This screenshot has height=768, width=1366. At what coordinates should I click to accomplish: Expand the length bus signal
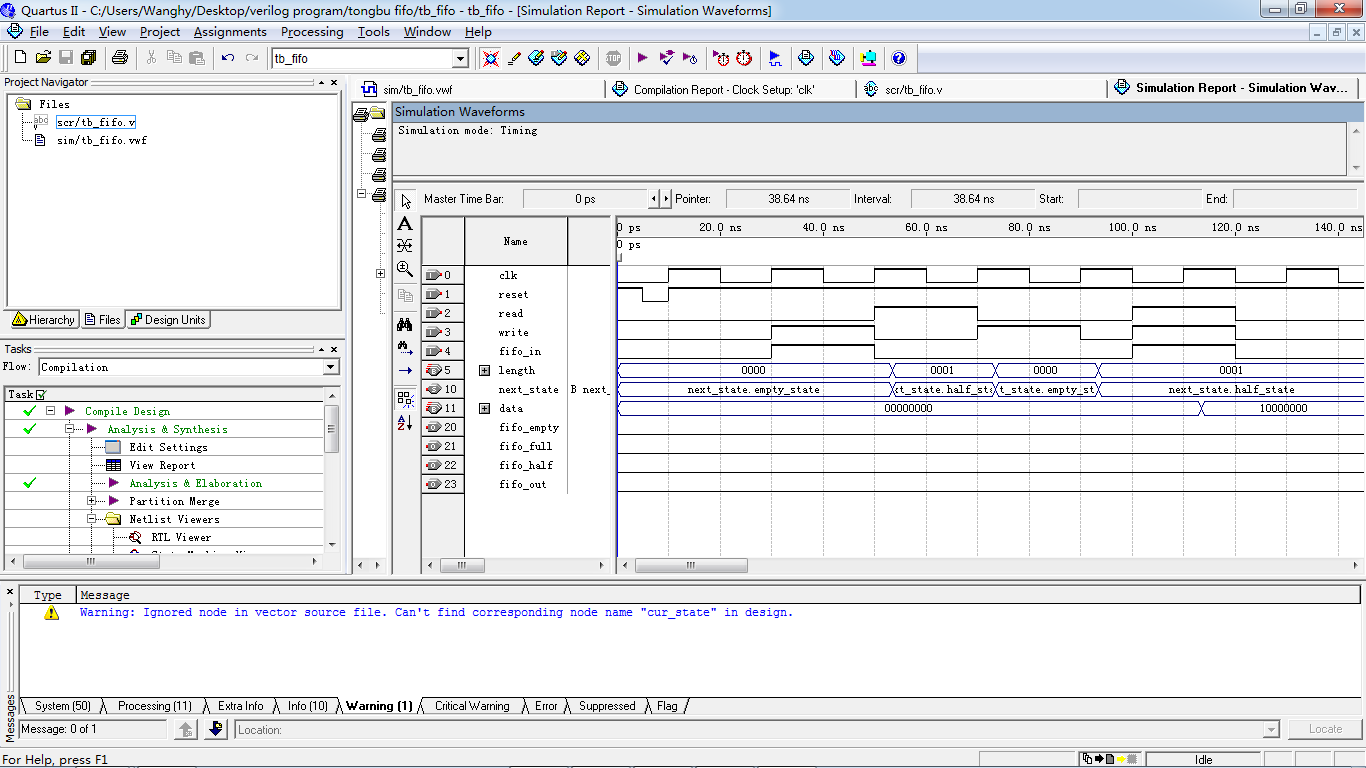click(x=485, y=370)
